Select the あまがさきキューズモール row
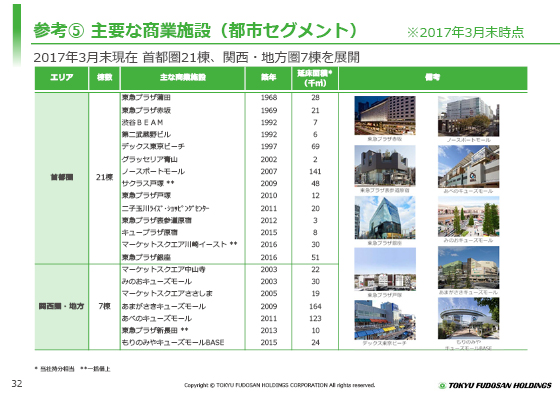This screenshot has height=396, width=560. click(229, 306)
